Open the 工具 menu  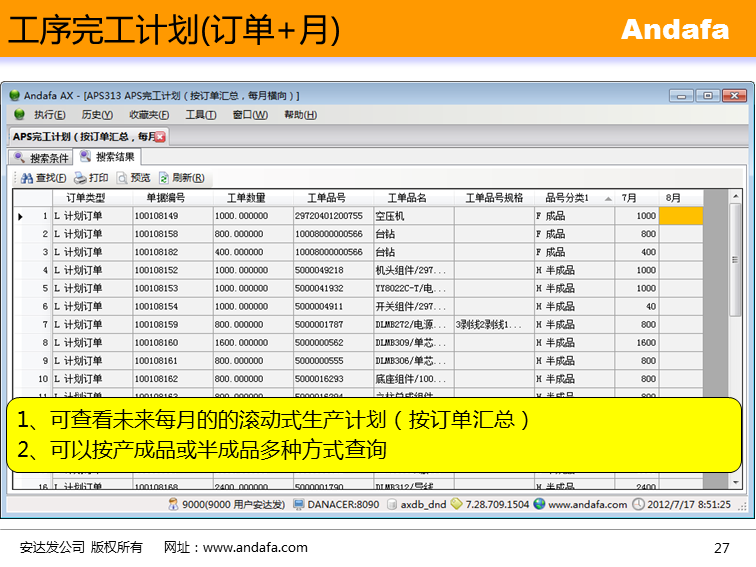(200, 115)
